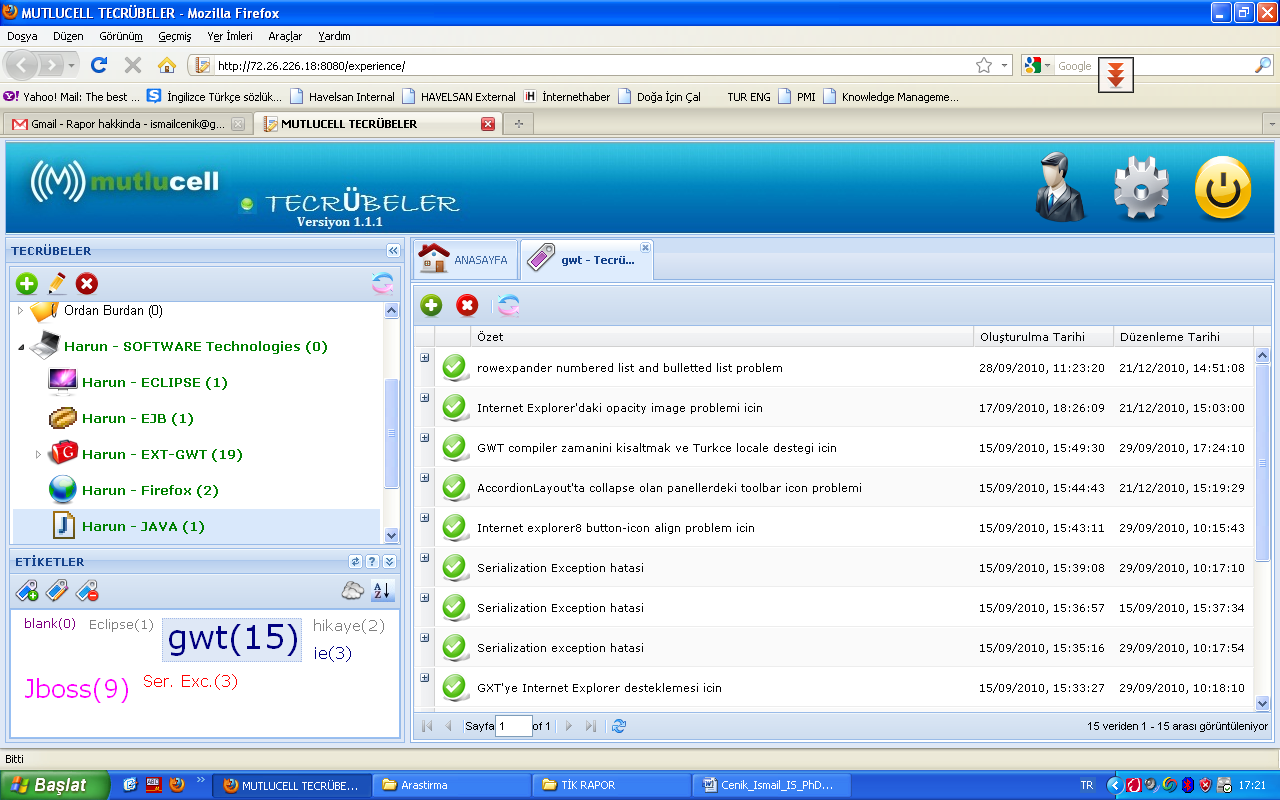This screenshot has height=800, width=1280.
Task: Click the paging toolbar refresh icon
Action: 619,726
